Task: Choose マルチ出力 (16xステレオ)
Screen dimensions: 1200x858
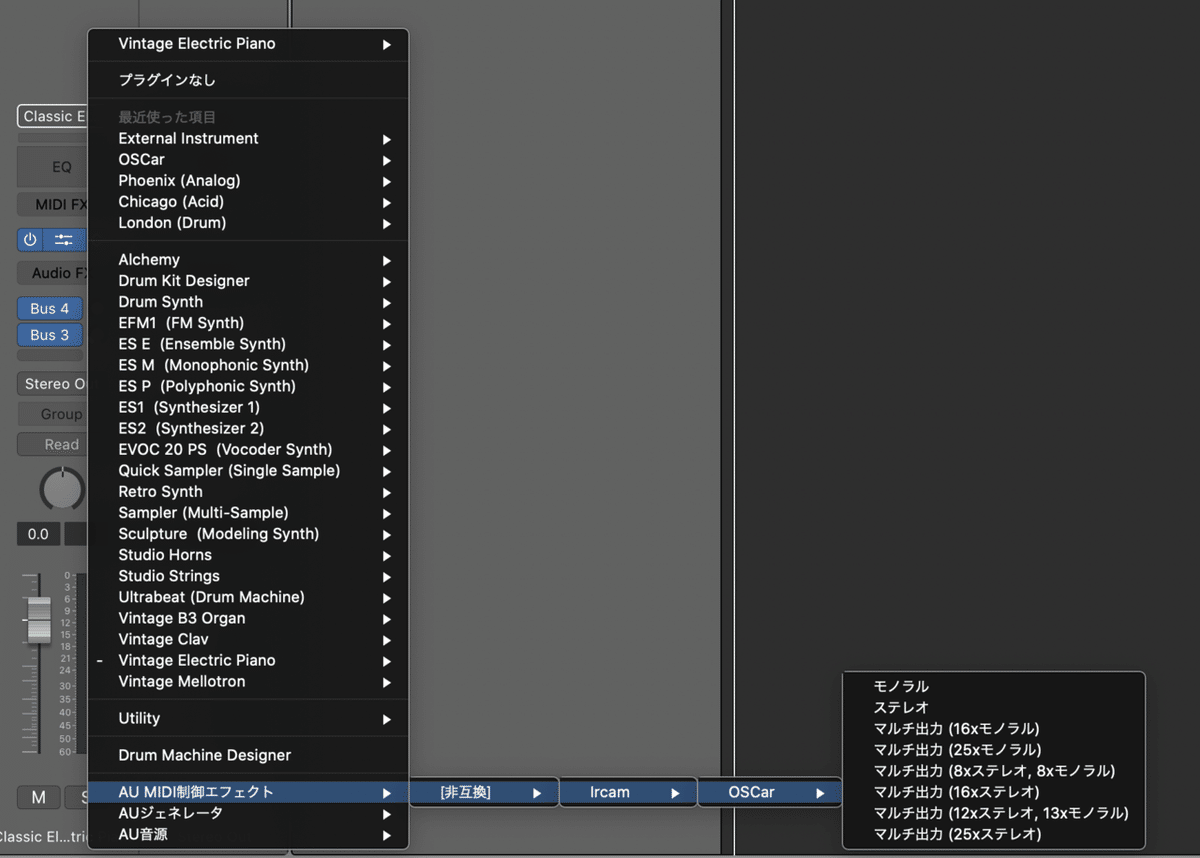Action: point(994,791)
